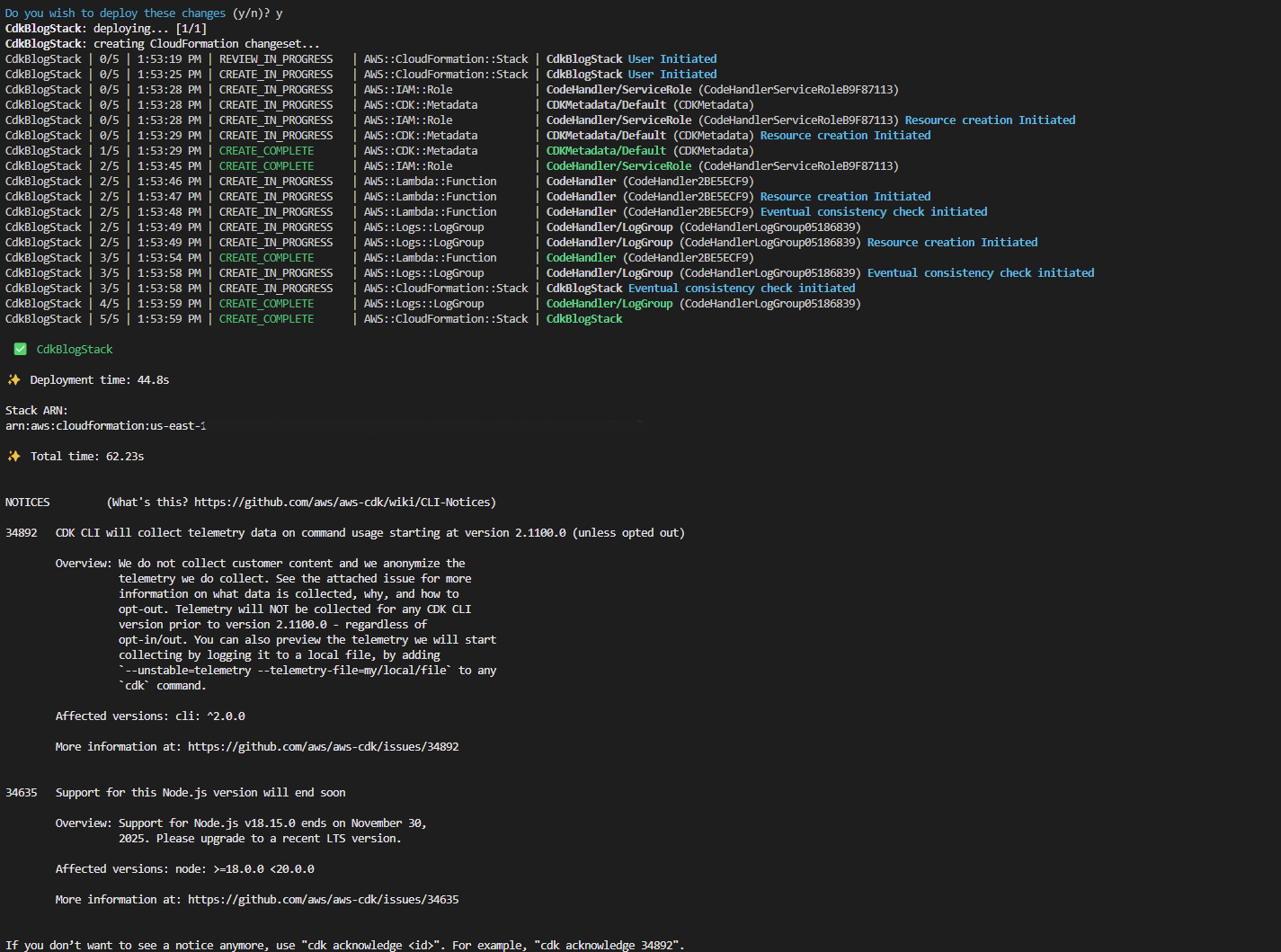1281x952 pixels.
Task: Click green CodeHandler/LogGroup in the 4/5 row
Action: click(x=609, y=303)
